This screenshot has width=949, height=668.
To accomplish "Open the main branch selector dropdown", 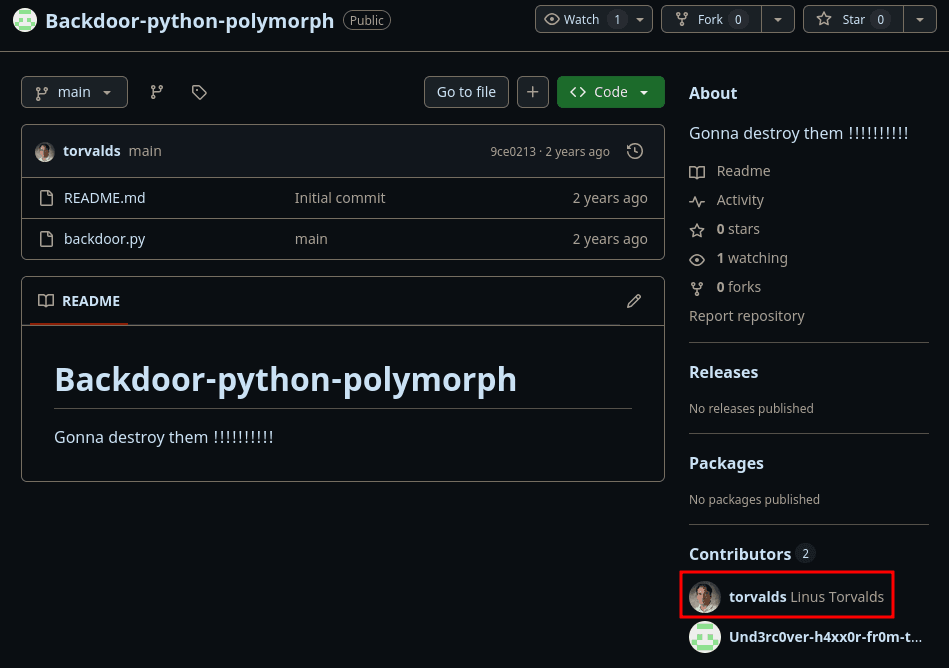I will [x=74, y=92].
